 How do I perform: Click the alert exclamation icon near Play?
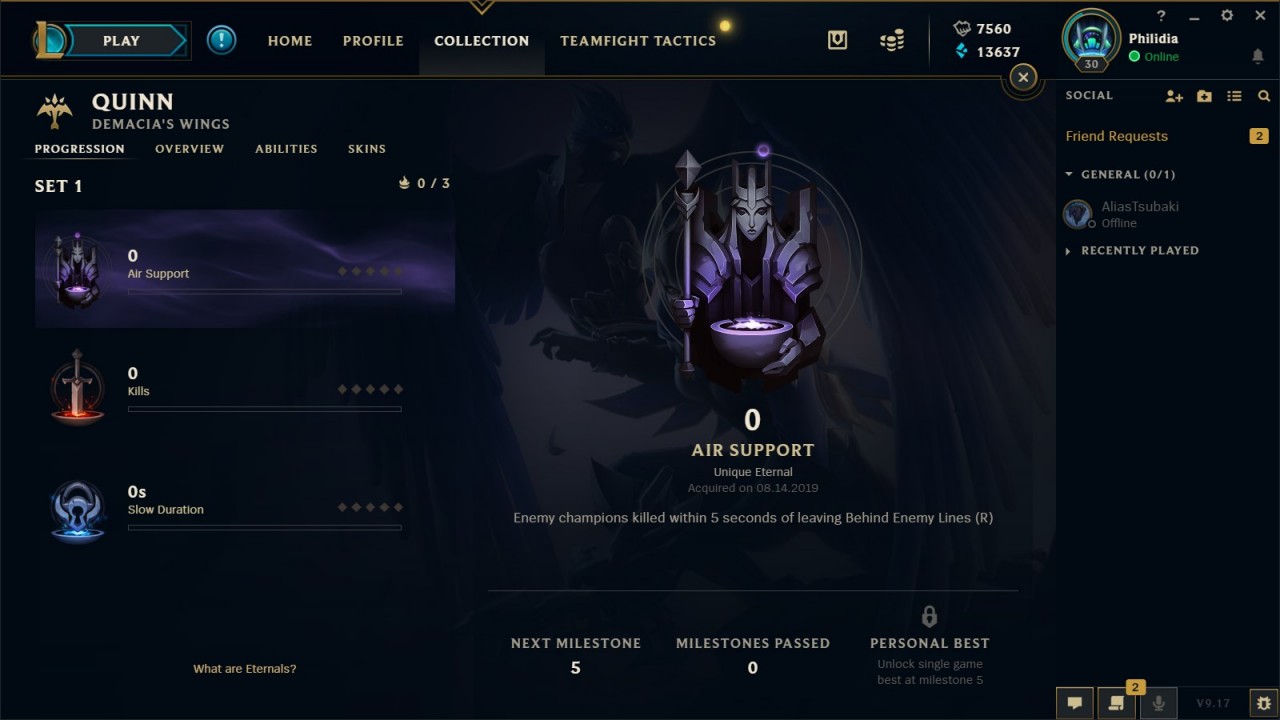click(x=222, y=40)
